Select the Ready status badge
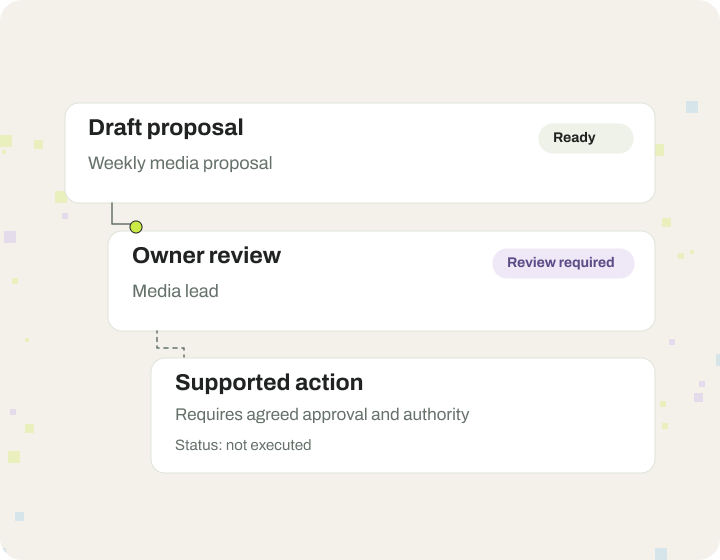 pos(586,138)
